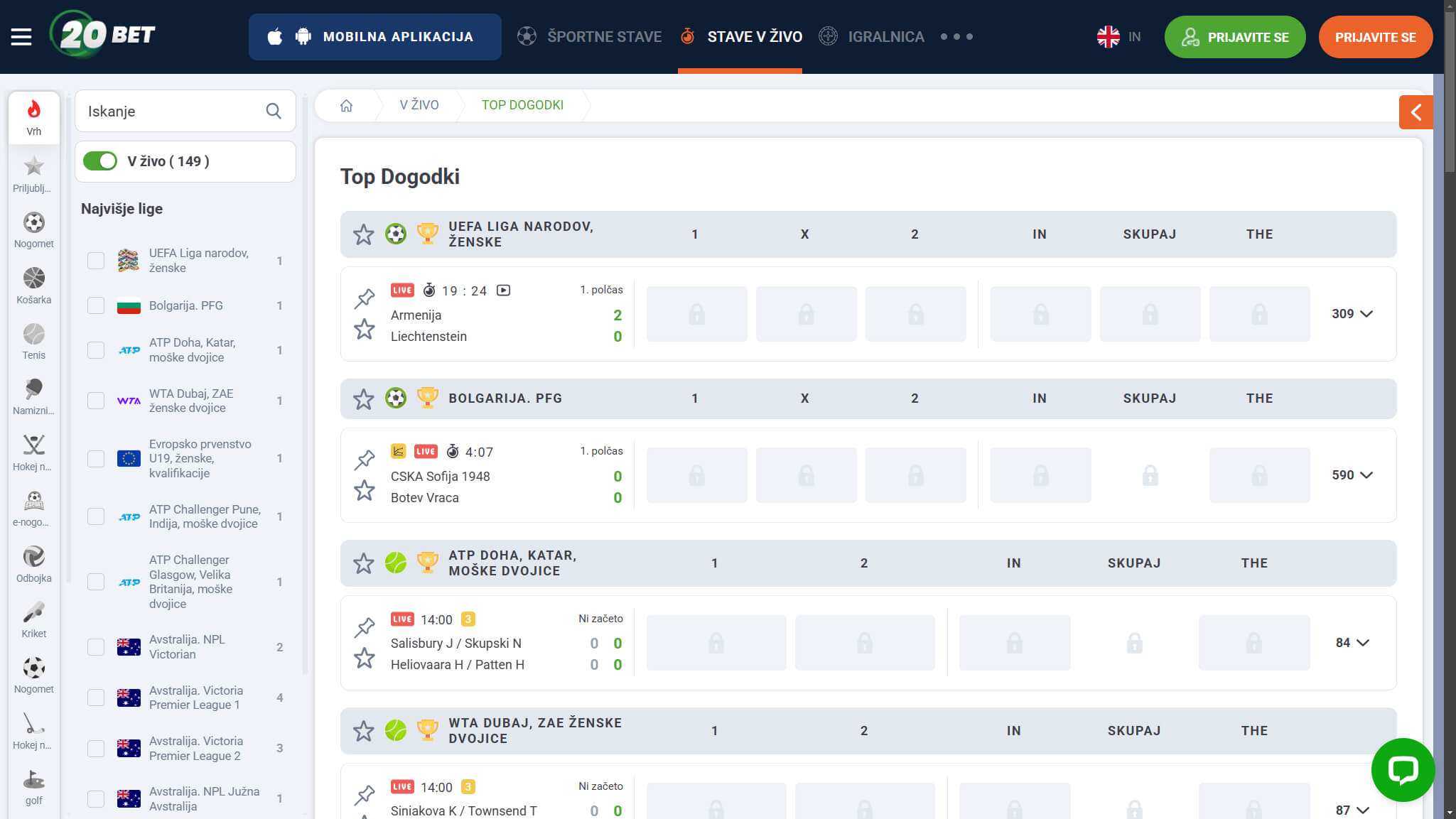The image size is (1456, 819).
Task: Check Avstralija. NPL Victorian checkbox
Action: (96, 647)
